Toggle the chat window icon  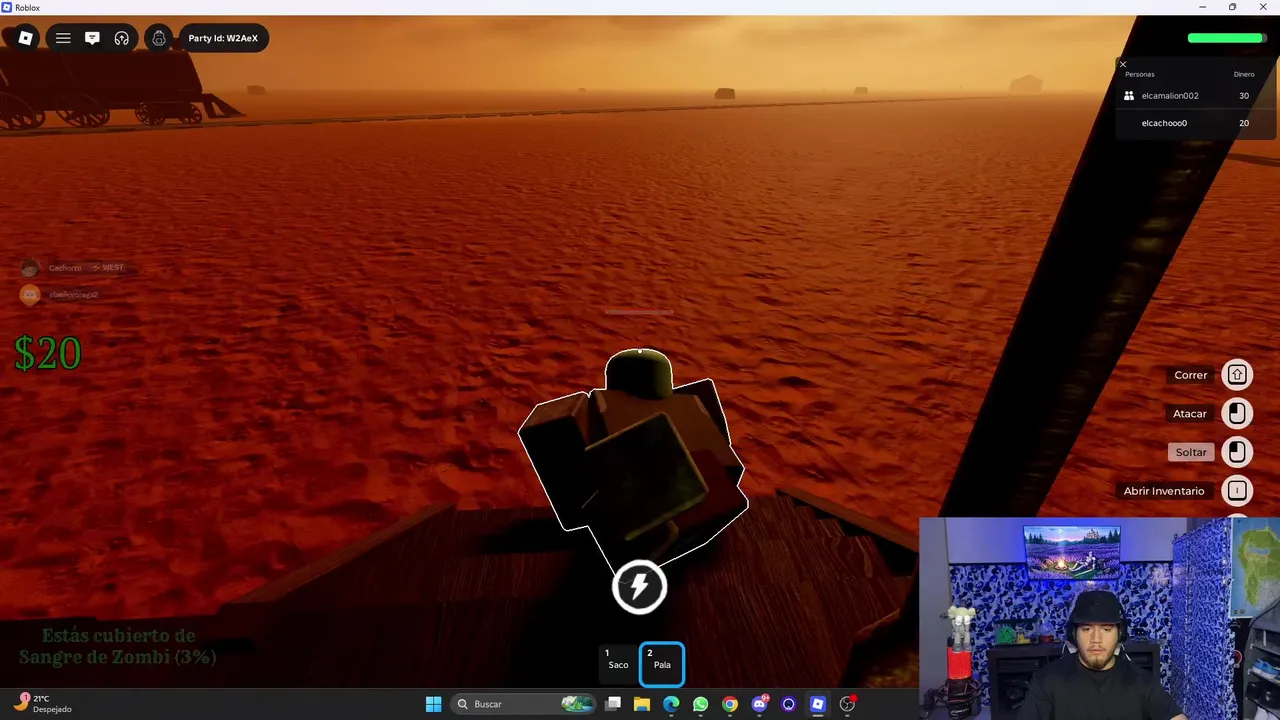[92, 38]
